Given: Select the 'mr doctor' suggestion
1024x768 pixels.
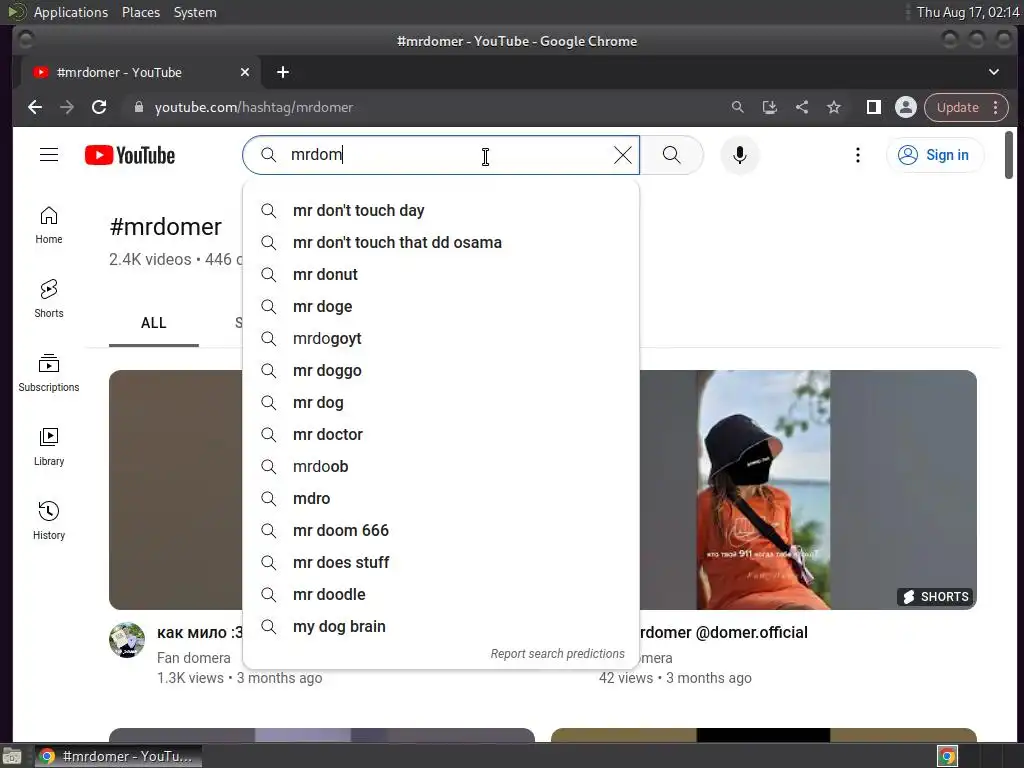Looking at the screenshot, I should coord(441,434).
